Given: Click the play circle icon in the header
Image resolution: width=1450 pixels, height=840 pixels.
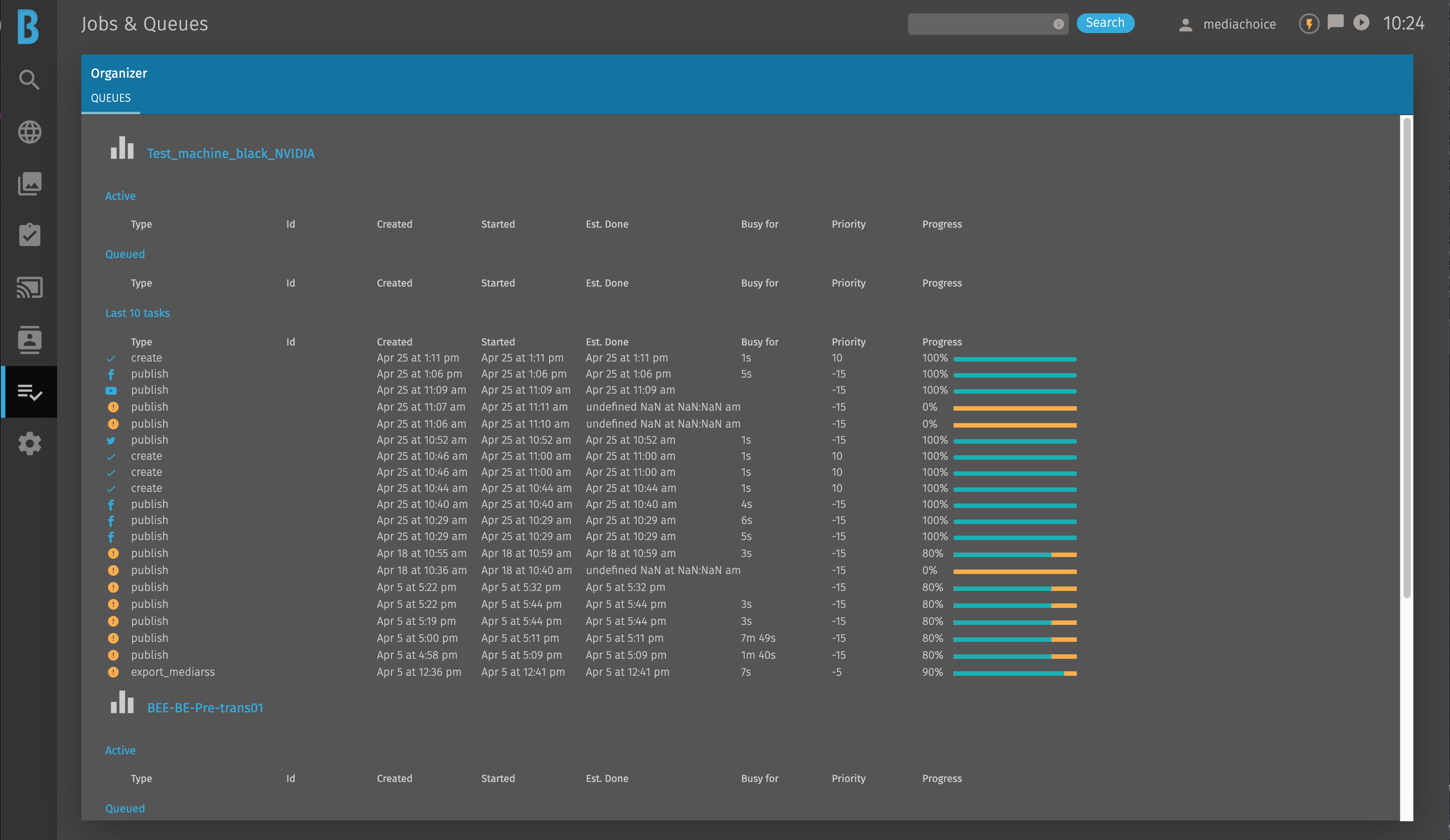Looking at the screenshot, I should pyautogui.click(x=1361, y=22).
